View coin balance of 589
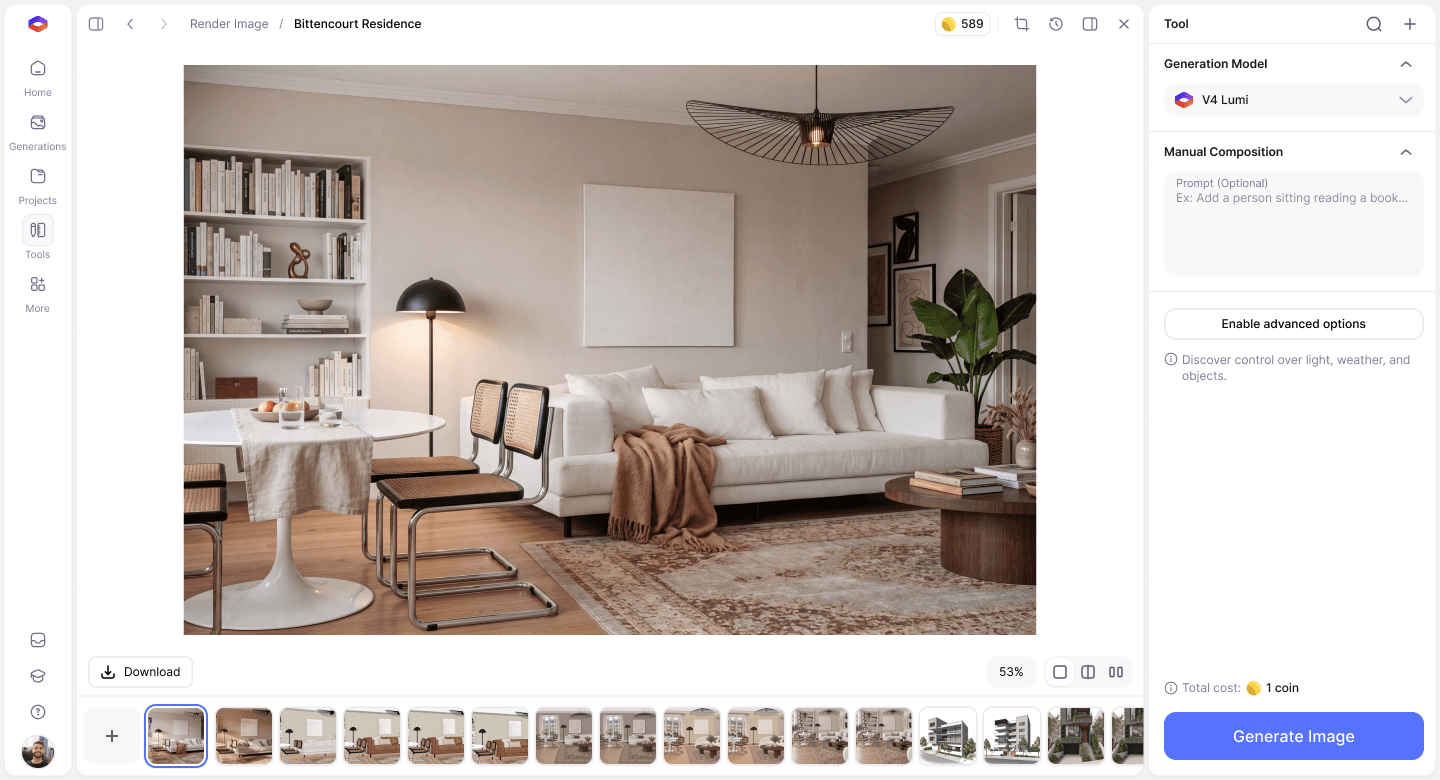 tap(962, 24)
